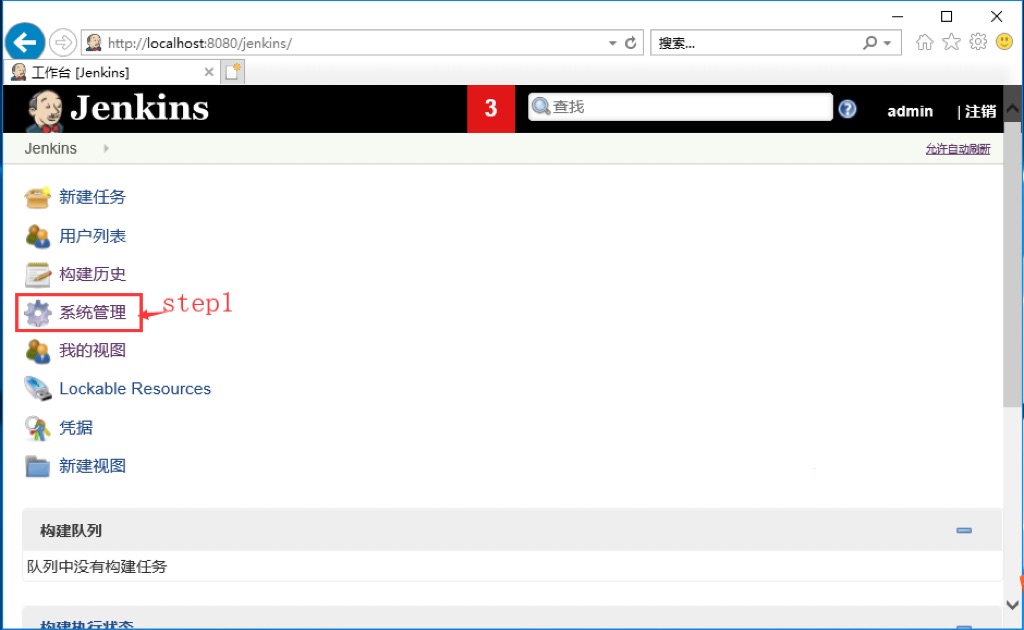Click the 用户列表 people icon
The image size is (1024, 630).
click(x=37, y=236)
